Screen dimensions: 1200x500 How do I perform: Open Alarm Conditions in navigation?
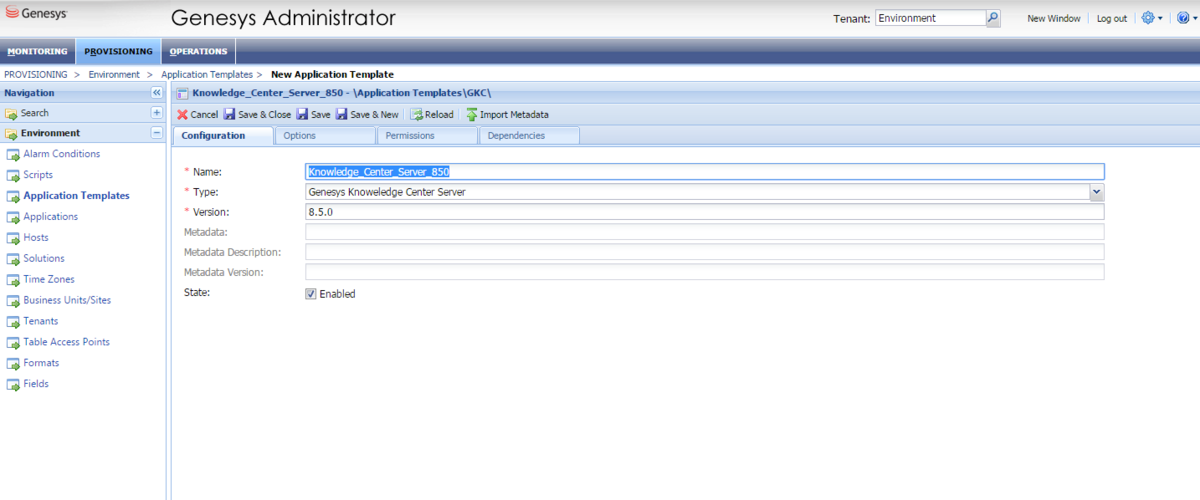click(62, 154)
